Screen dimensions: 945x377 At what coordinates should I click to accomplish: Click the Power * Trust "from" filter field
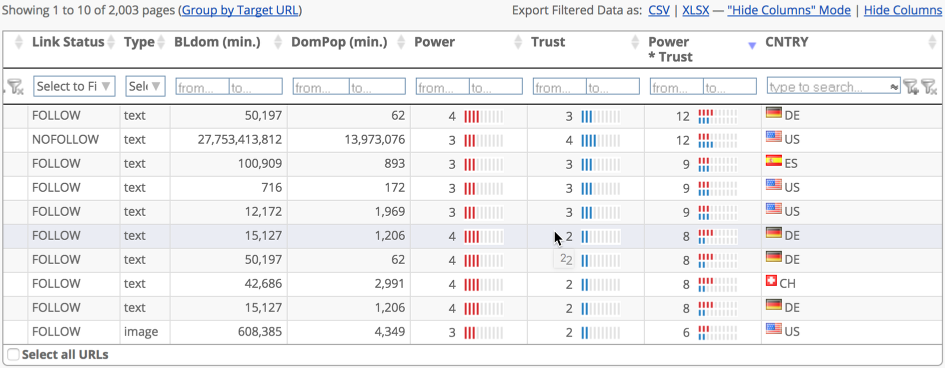(x=676, y=87)
